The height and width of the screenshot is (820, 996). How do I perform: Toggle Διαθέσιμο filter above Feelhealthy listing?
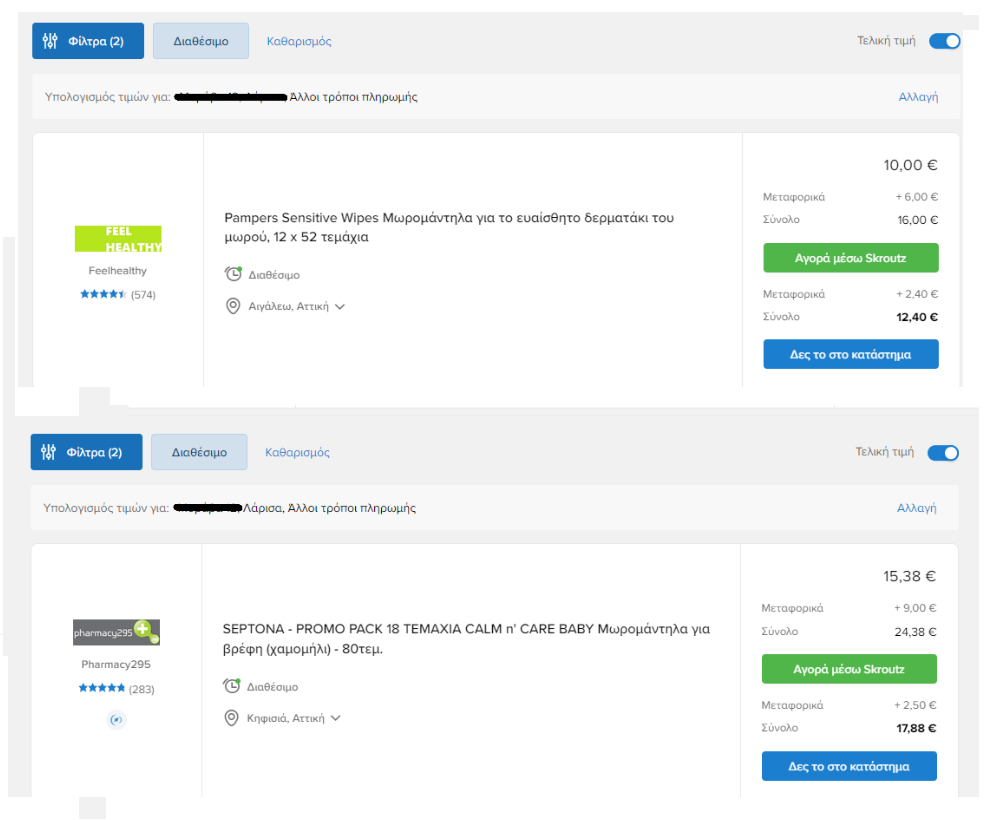pyautogui.click(x=201, y=41)
